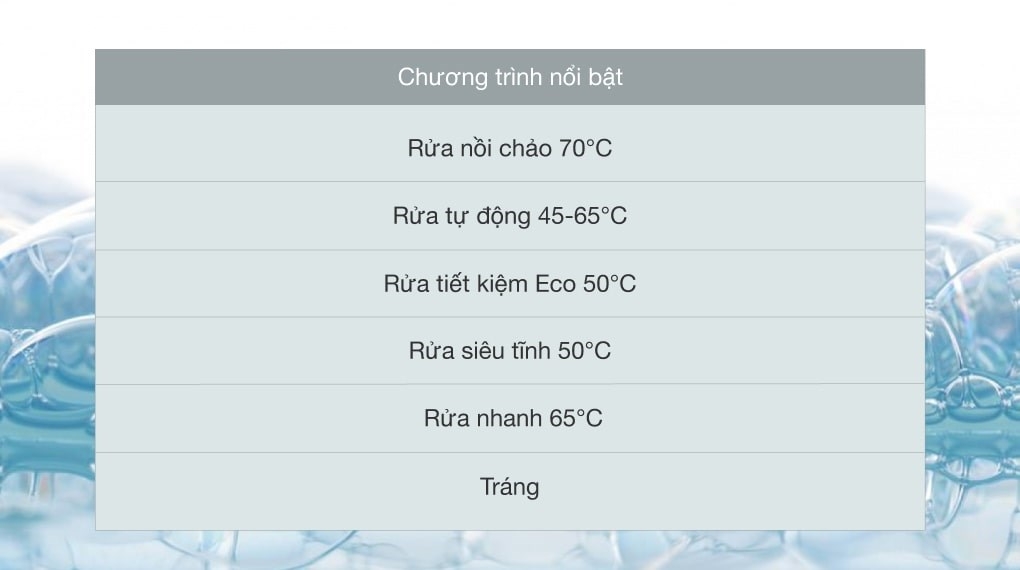The width and height of the screenshot is (1020, 570).
Task: Click the 65°C value in quick wash row
Action: point(576,418)
